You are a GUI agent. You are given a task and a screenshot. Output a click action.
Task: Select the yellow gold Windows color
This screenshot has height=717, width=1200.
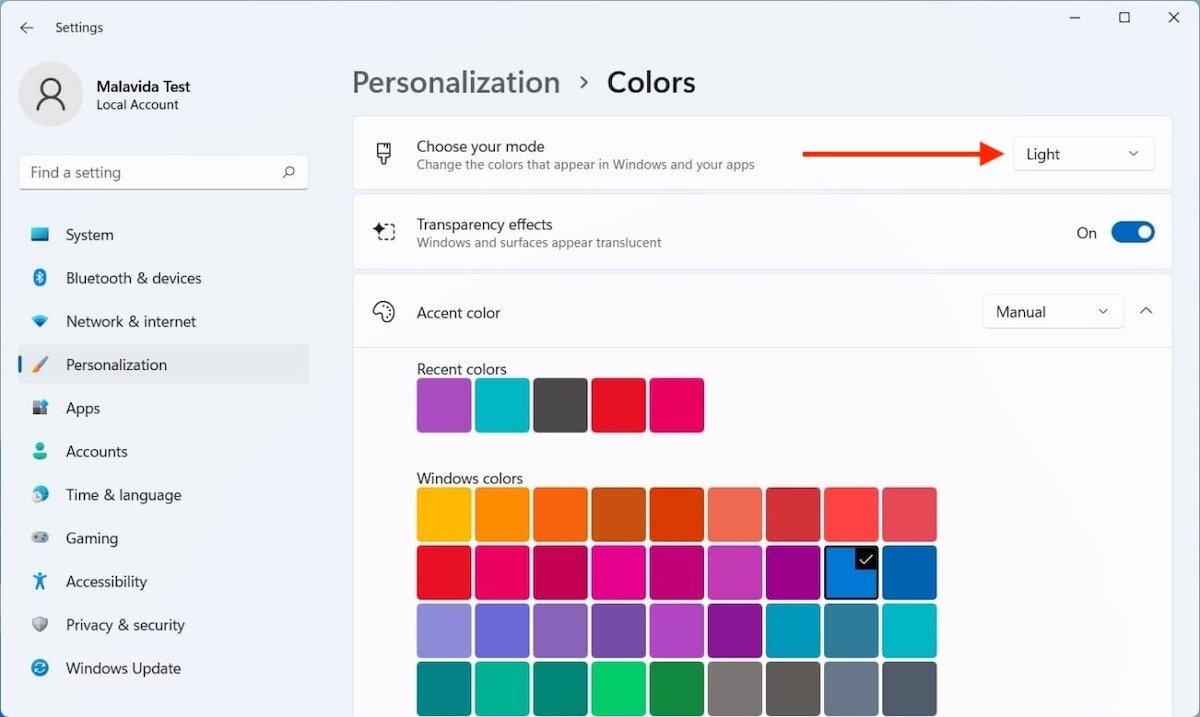(444, 514)
